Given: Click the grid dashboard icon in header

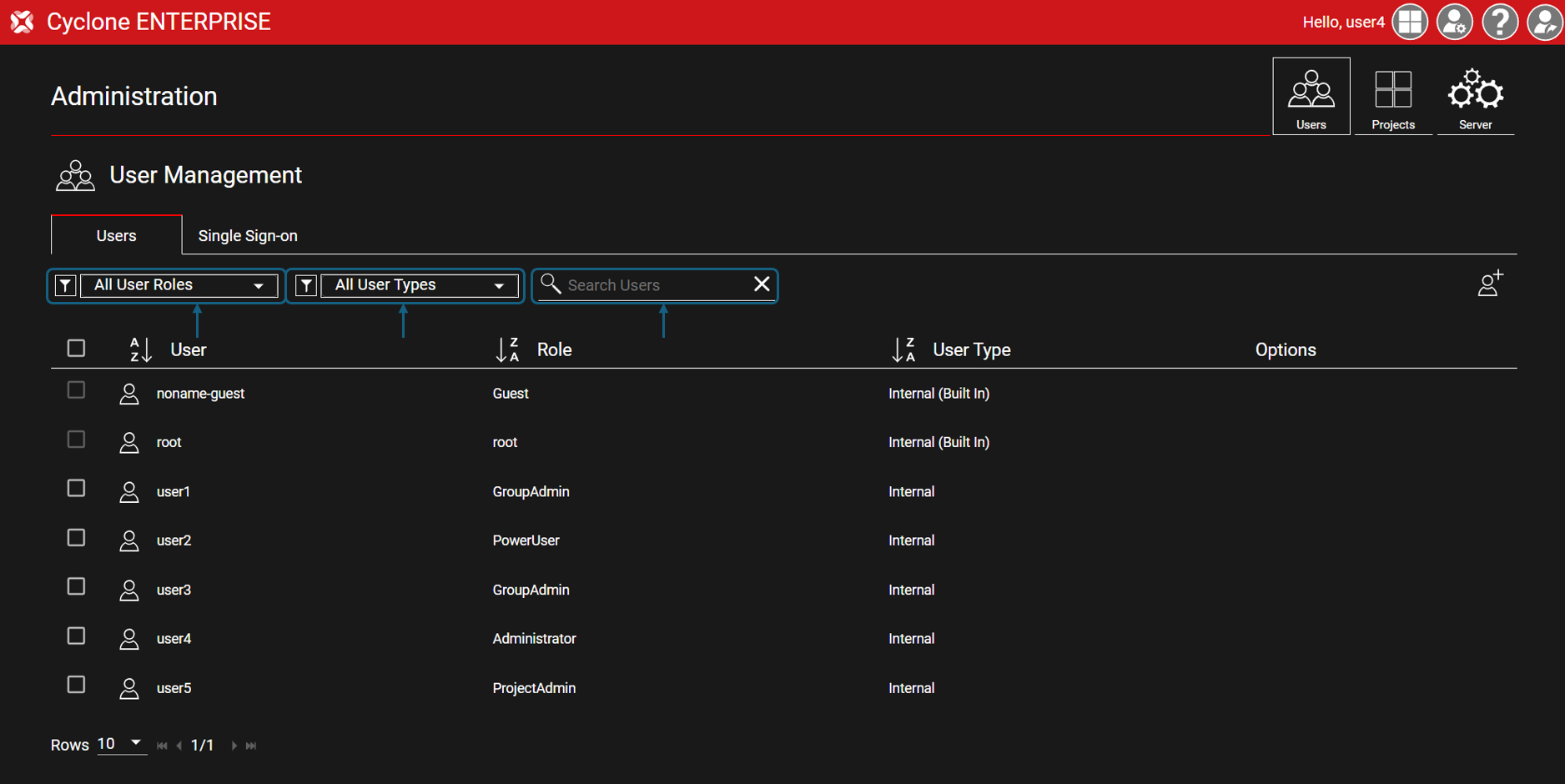Looking at the screenshot, I should coord(1410,23).
